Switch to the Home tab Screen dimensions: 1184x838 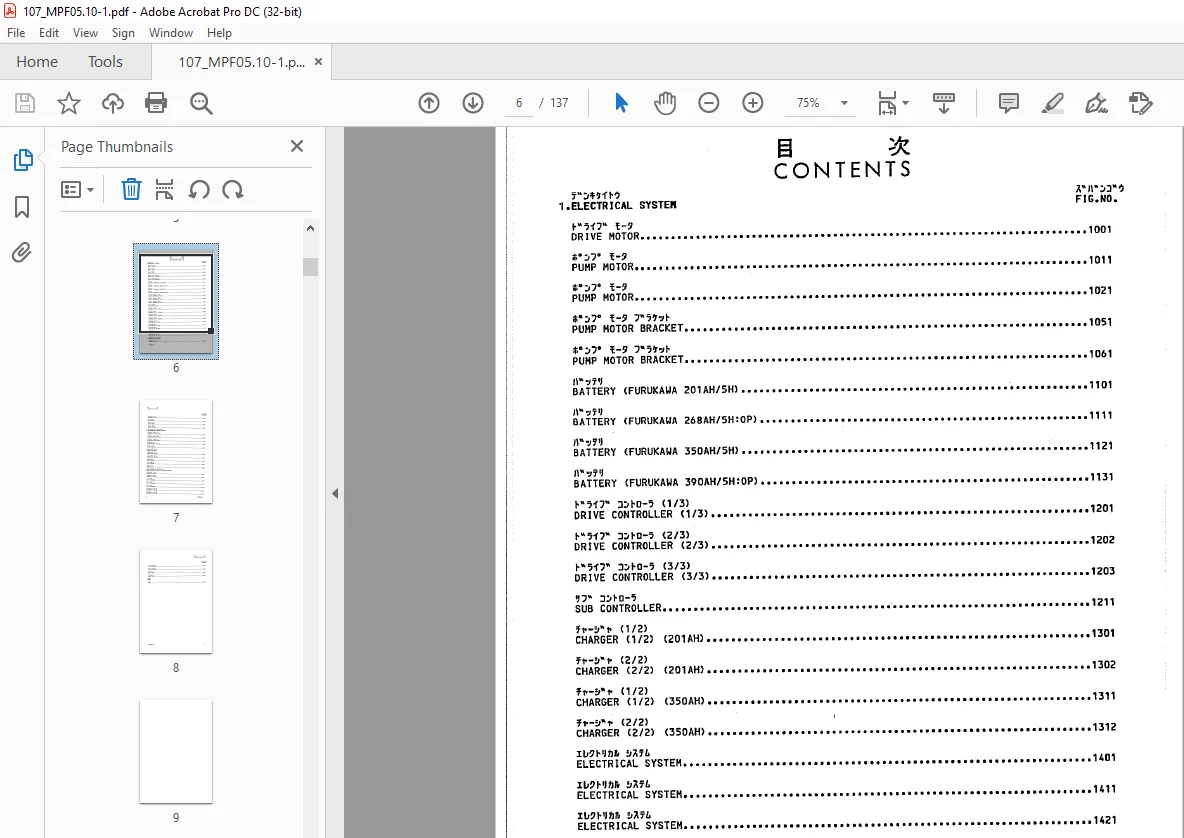click(37, 62)
